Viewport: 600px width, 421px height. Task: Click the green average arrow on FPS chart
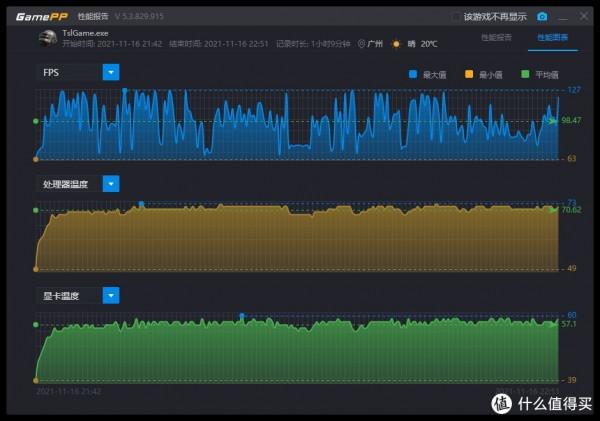pyautogui.click(x=553, y=121)
